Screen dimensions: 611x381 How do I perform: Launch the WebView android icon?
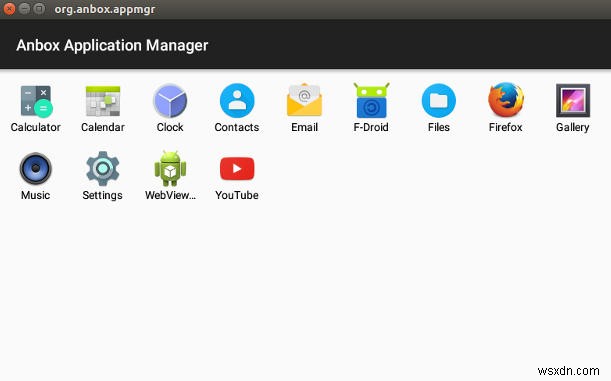tap(170, 168)
